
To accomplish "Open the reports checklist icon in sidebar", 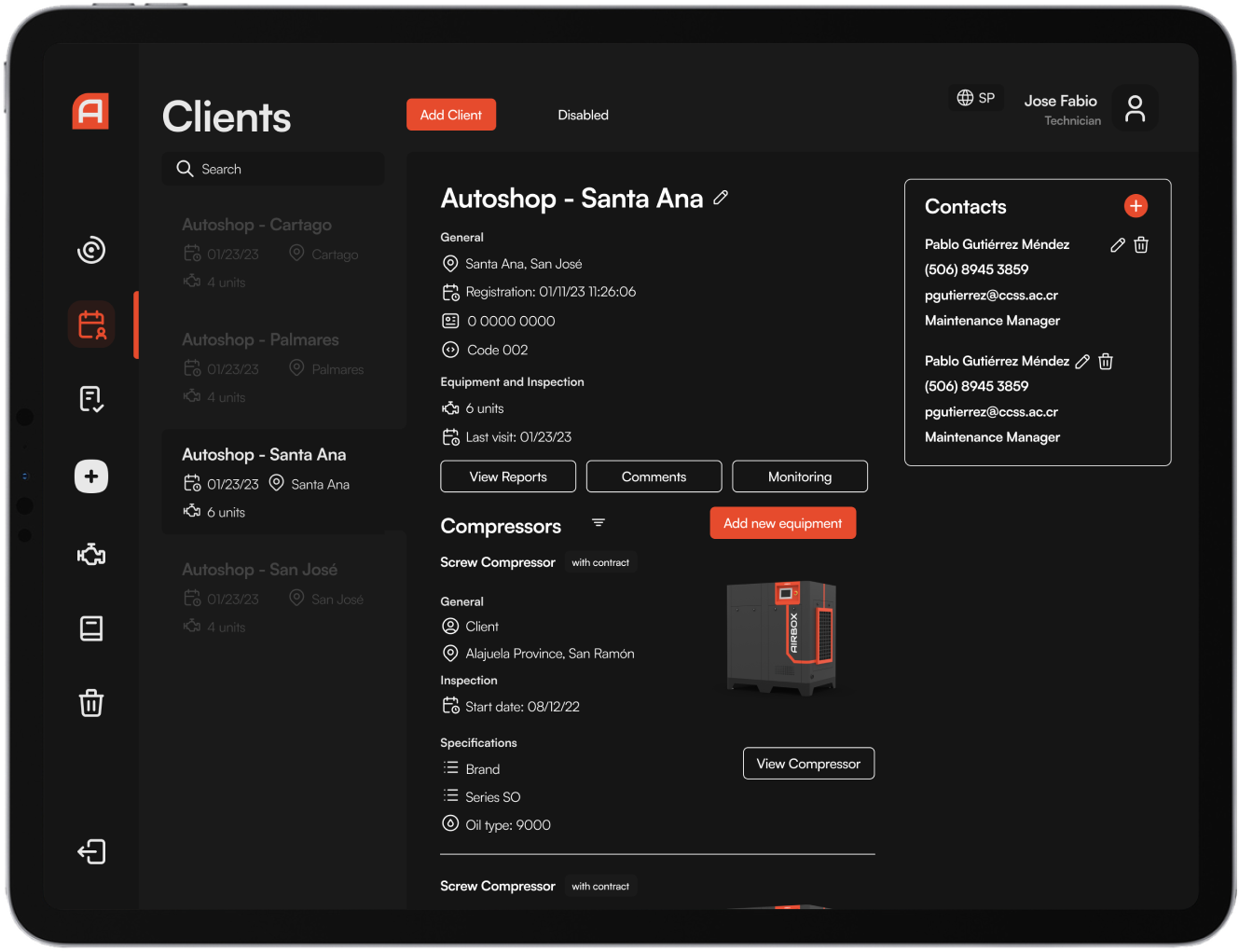I will point(91,399).
